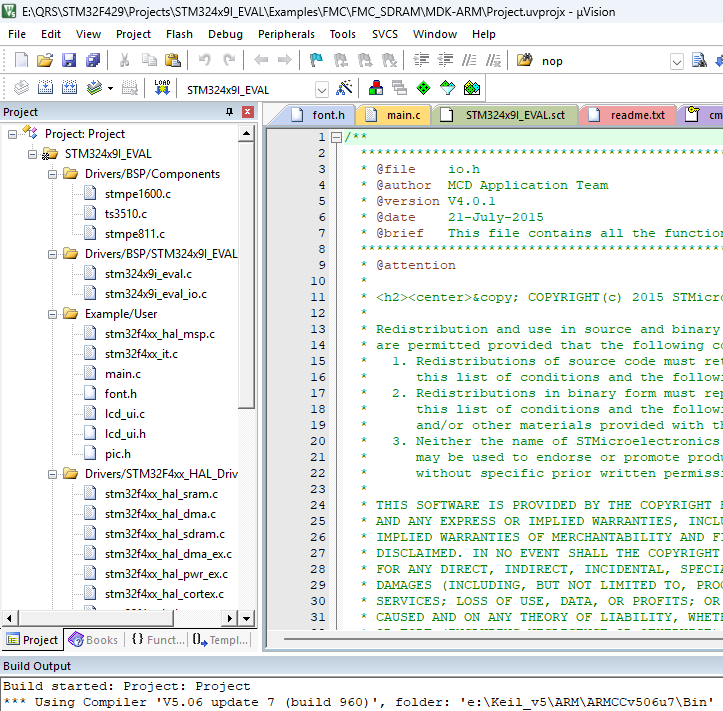Open the nop find-text dropdown arrow
The width and height of the screenshot is (723, 711).
[676, 61]
